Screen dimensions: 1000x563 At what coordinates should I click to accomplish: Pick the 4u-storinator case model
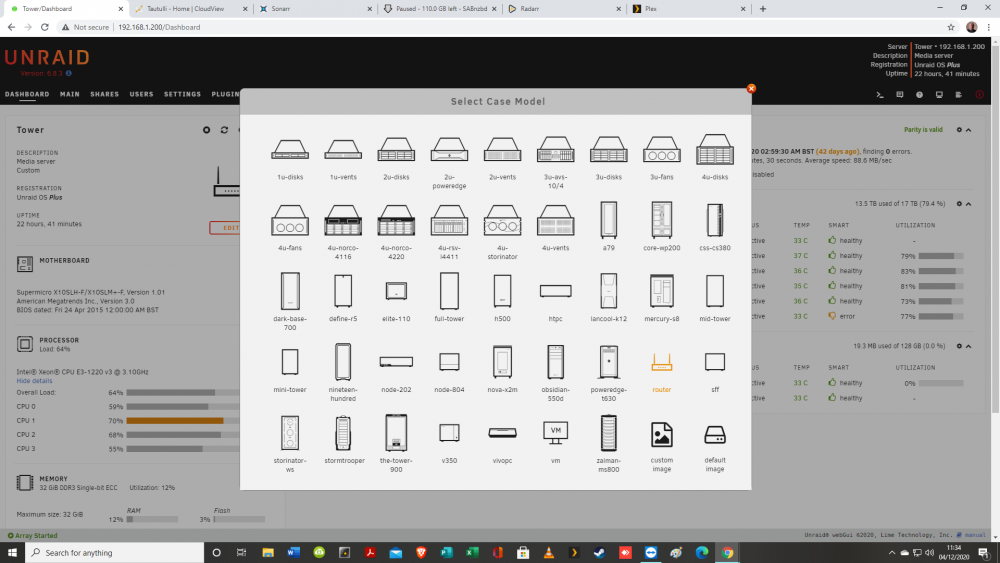coord(502,221)
